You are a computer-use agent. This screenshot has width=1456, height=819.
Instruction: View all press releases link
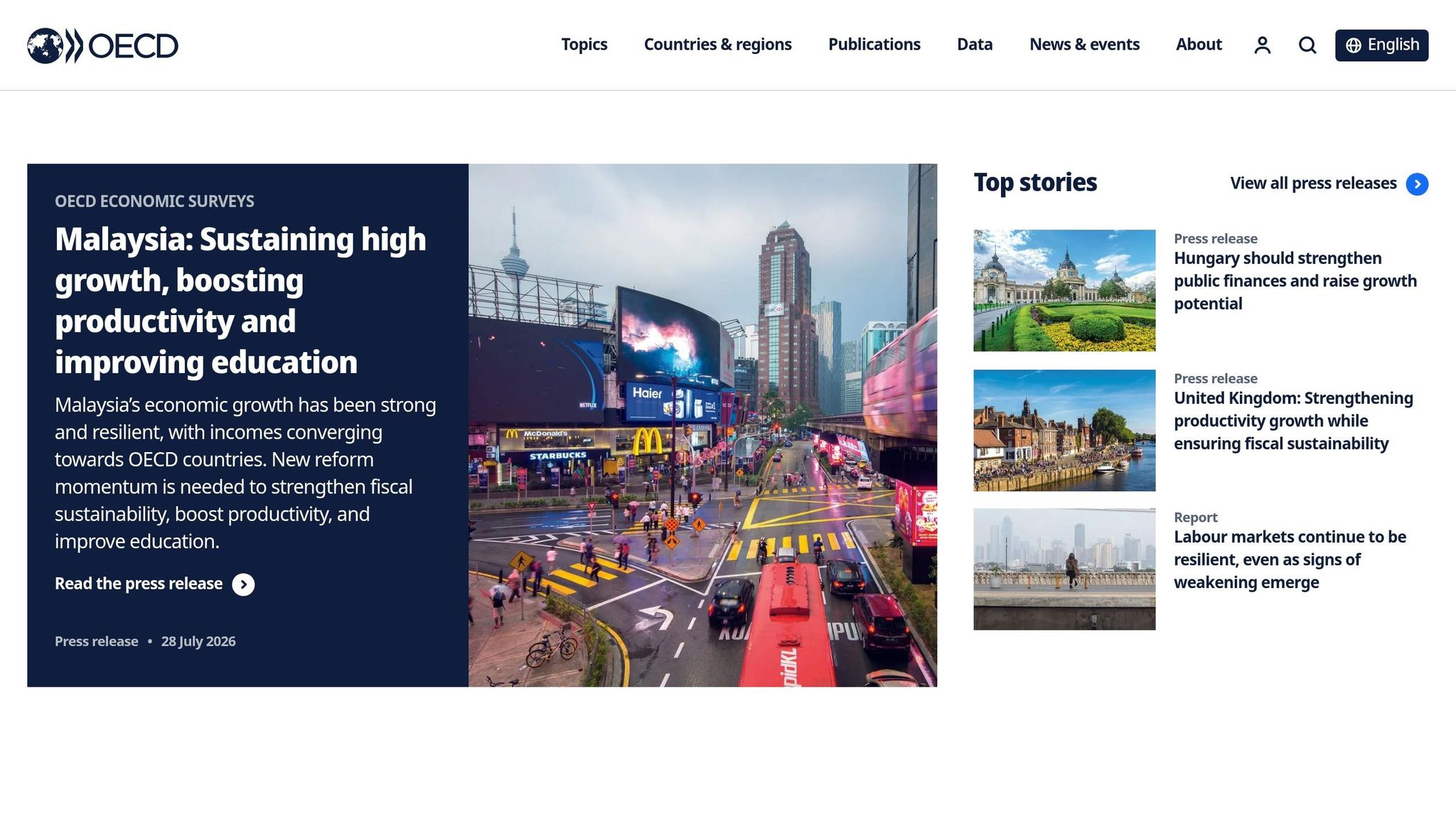click(x=1313, y=183)
